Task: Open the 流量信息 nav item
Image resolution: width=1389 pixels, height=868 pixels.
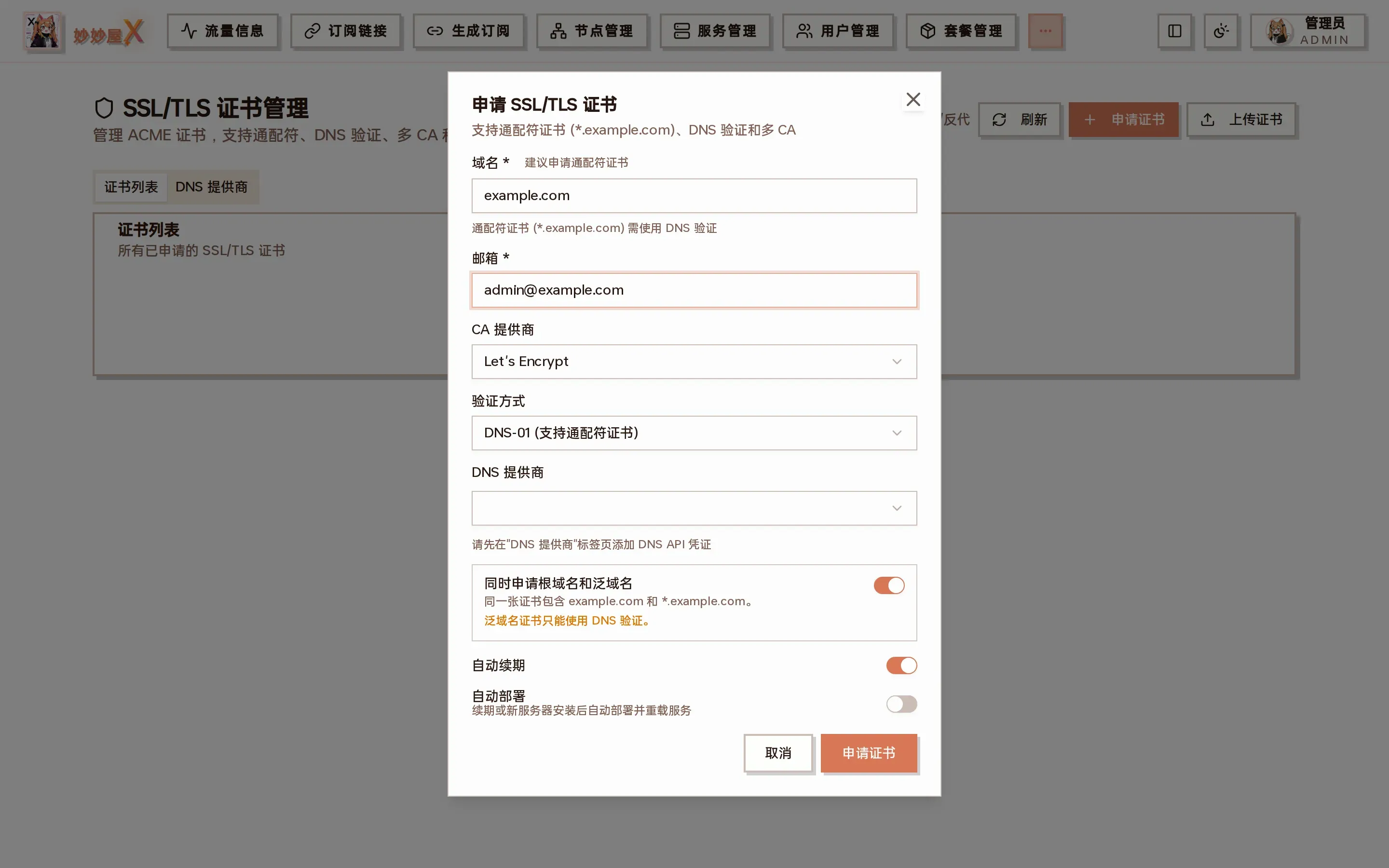Action: (223, 31)
